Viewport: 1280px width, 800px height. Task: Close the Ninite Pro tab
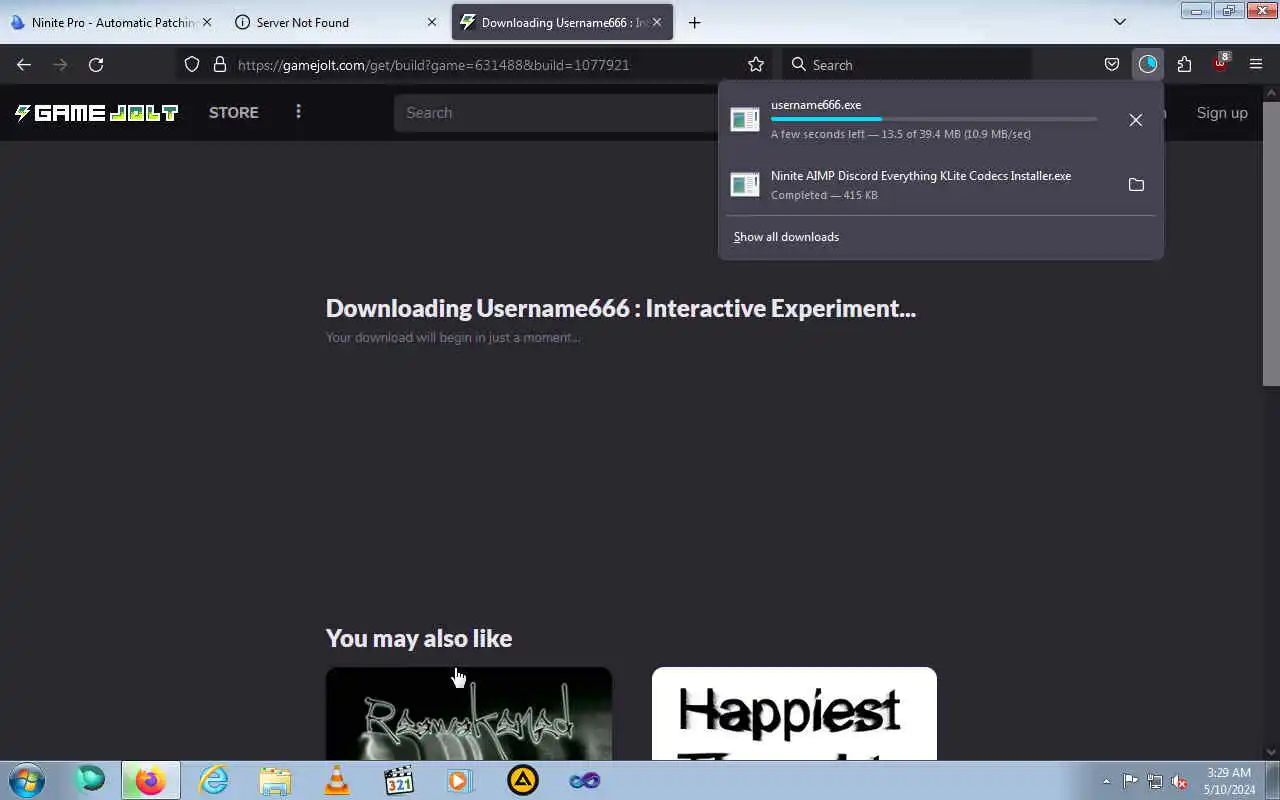pos(207,22)
